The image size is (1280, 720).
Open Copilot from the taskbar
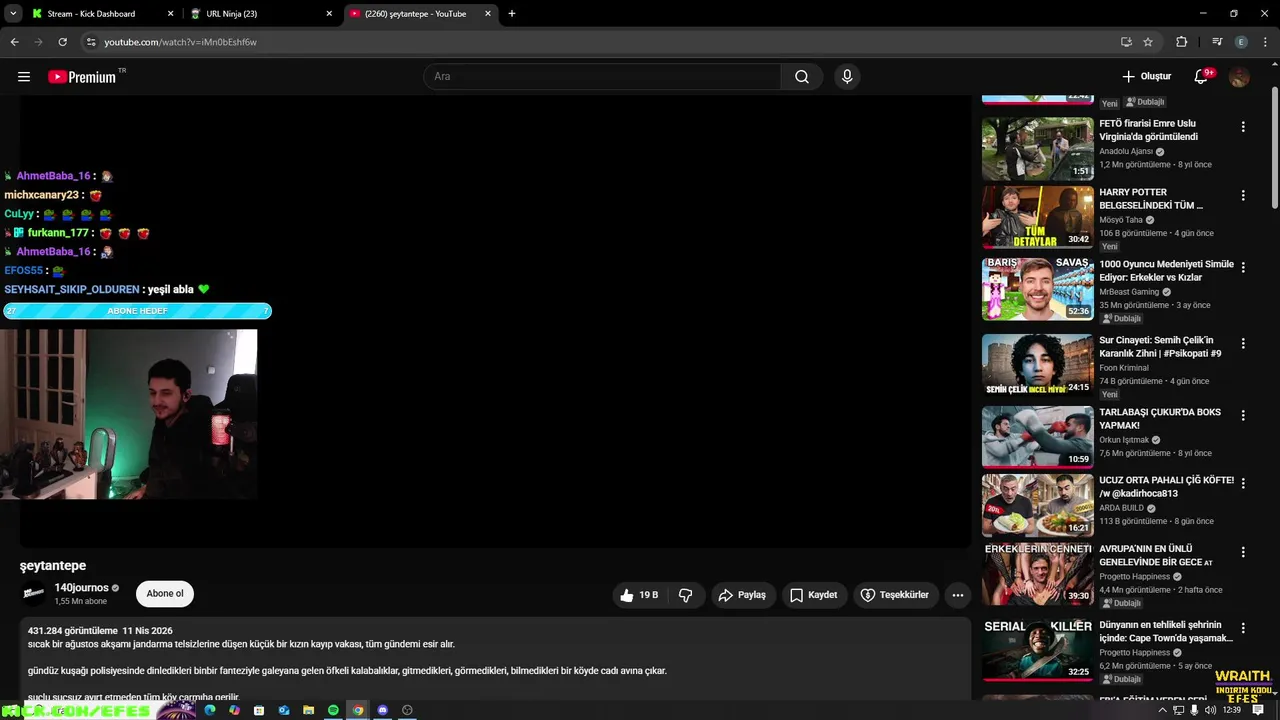[x=234, y=710]
